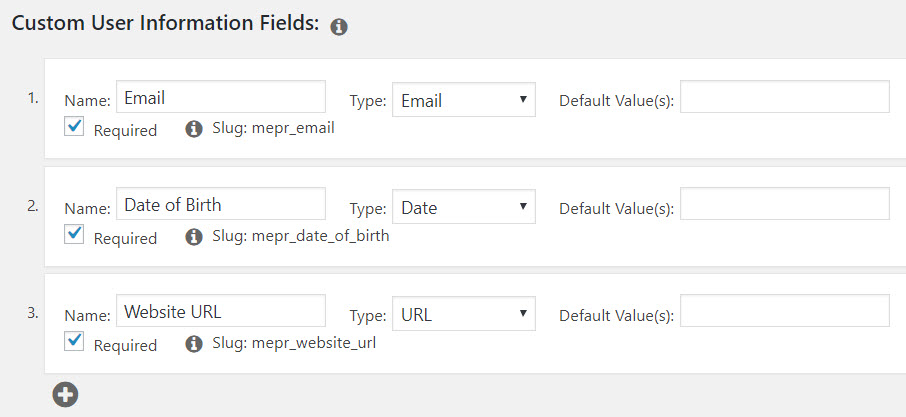
Task: Click info icon next to mepr_email slug
Action: click(x=194, y=129)
